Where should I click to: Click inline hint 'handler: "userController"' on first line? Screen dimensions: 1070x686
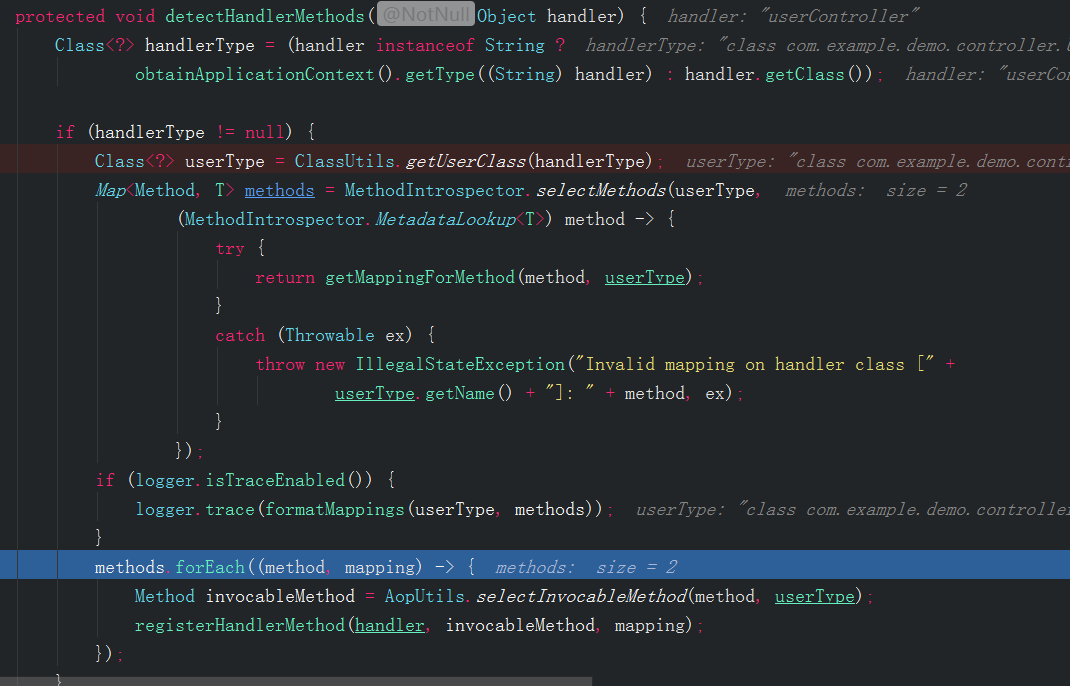tap(793, 16)
